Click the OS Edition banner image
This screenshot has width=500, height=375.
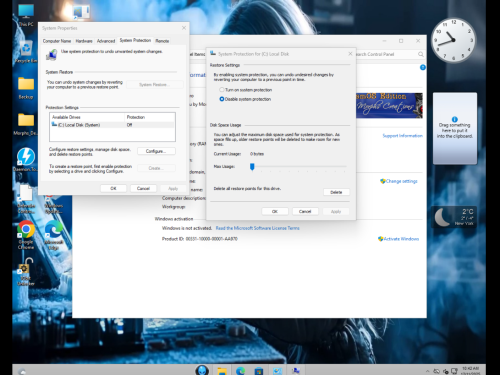(x=389, y=105)
